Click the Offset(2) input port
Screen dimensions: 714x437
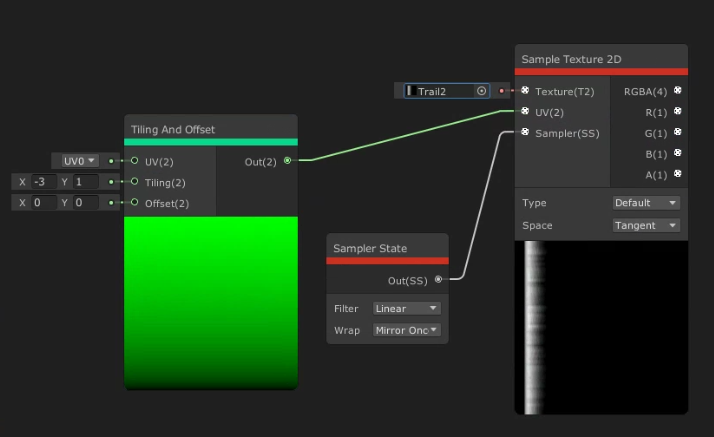pos(134,202)
